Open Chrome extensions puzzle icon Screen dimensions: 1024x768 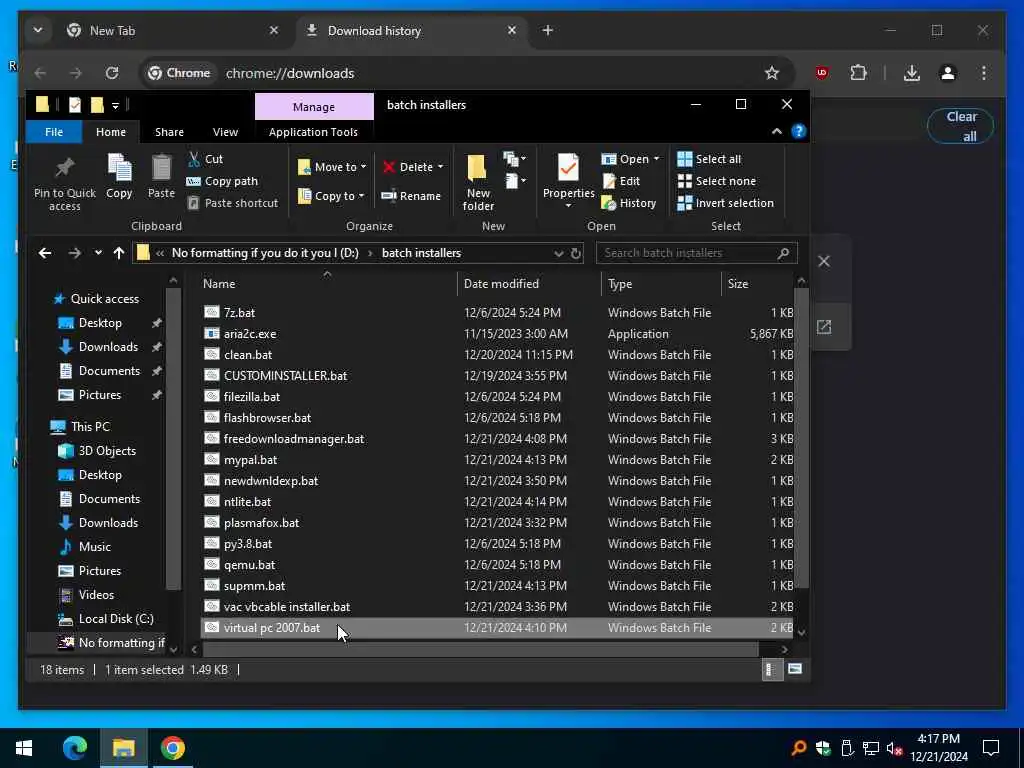(858, 73)
